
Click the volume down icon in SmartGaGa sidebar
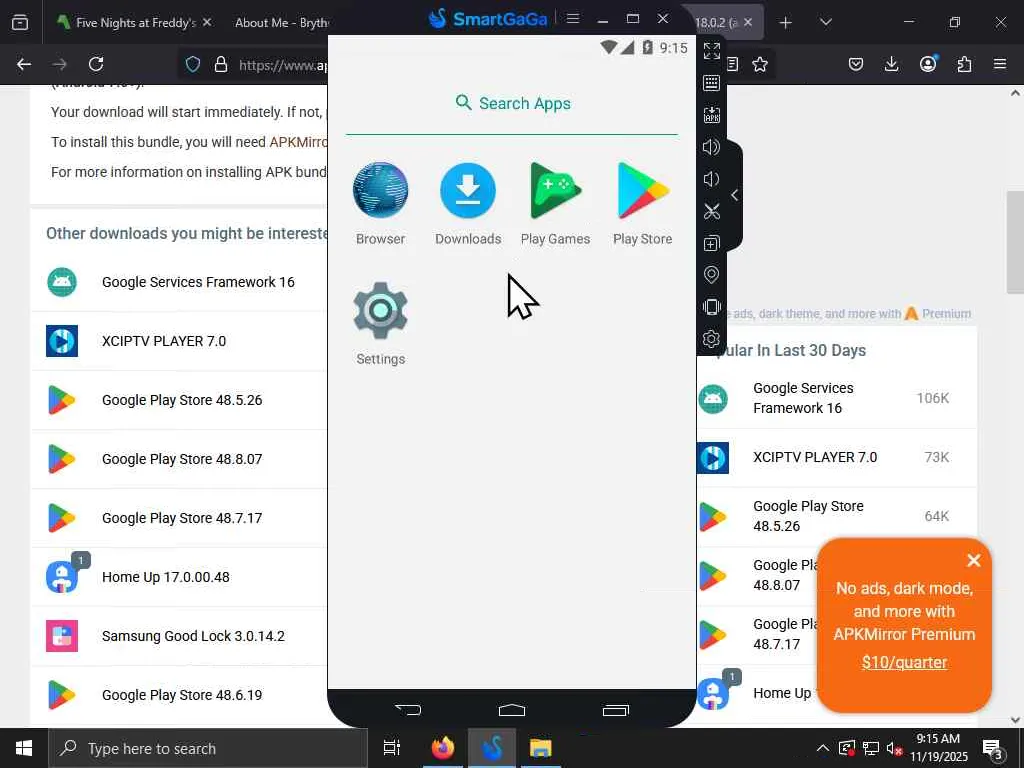pos(712,179)
